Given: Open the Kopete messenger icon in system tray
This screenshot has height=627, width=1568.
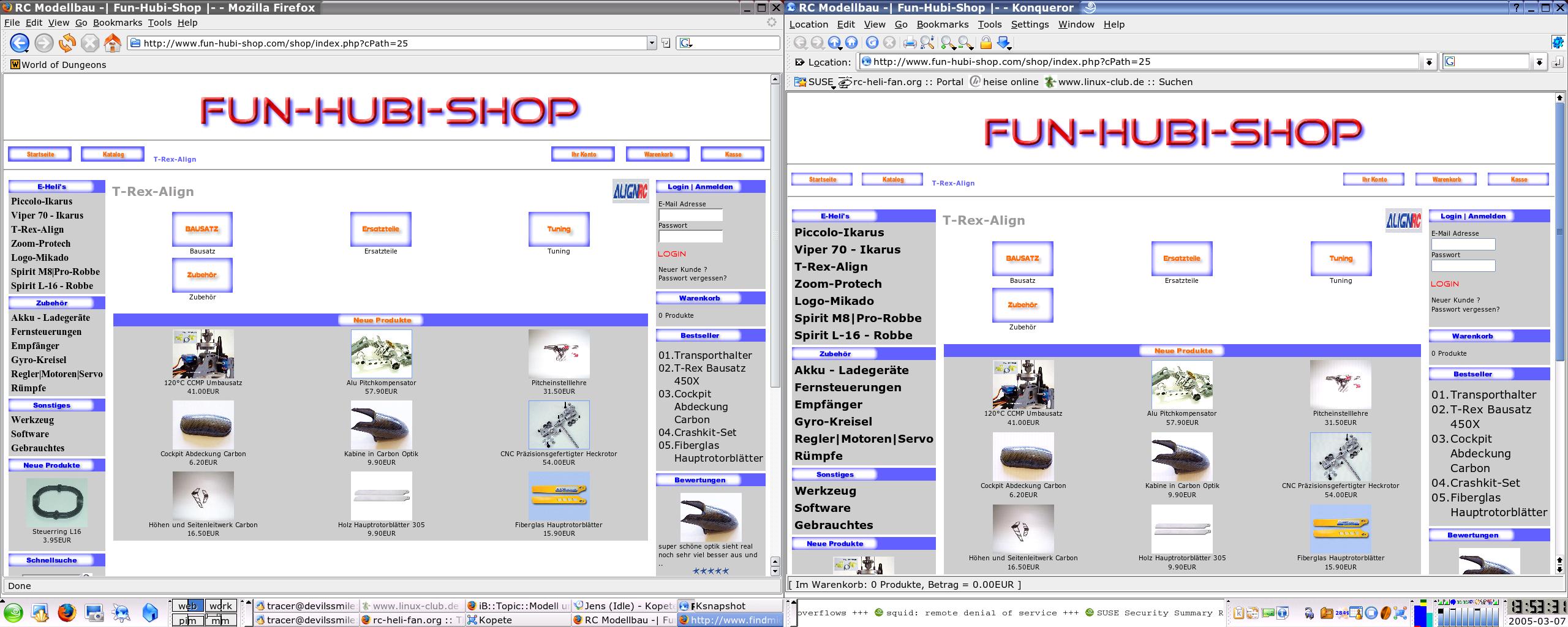Looking at the screenshot, I should (x=1268, y=613).
